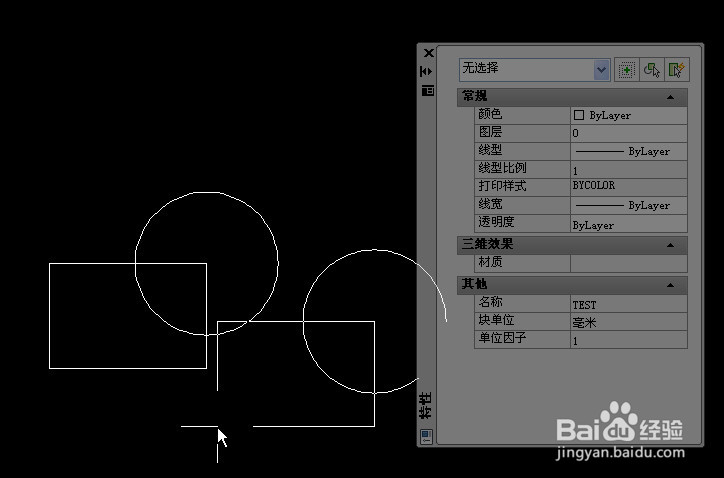Click the 打印样式 BYCOLOR value
Screen dimensions: 724x478
pyautogui.click(x=629, y=187)
